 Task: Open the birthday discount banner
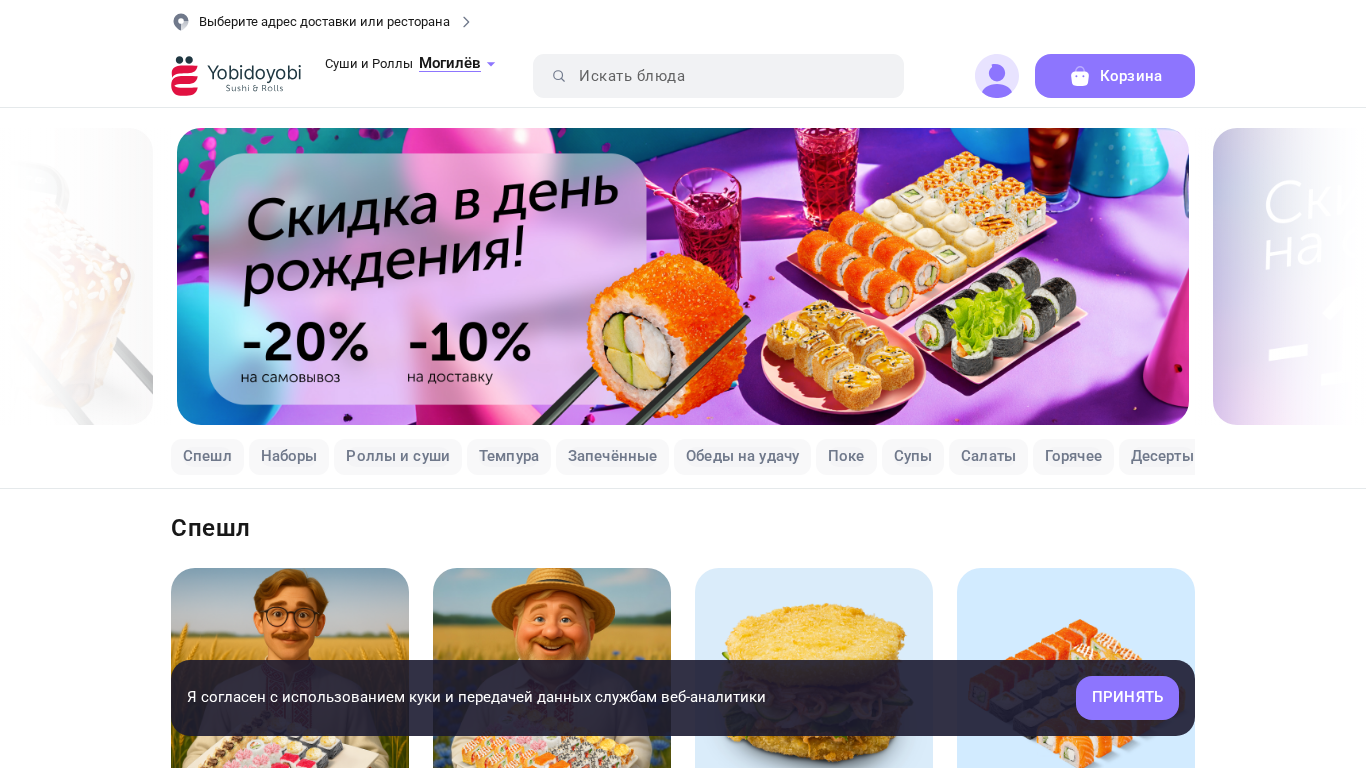[x=683, y=276]
